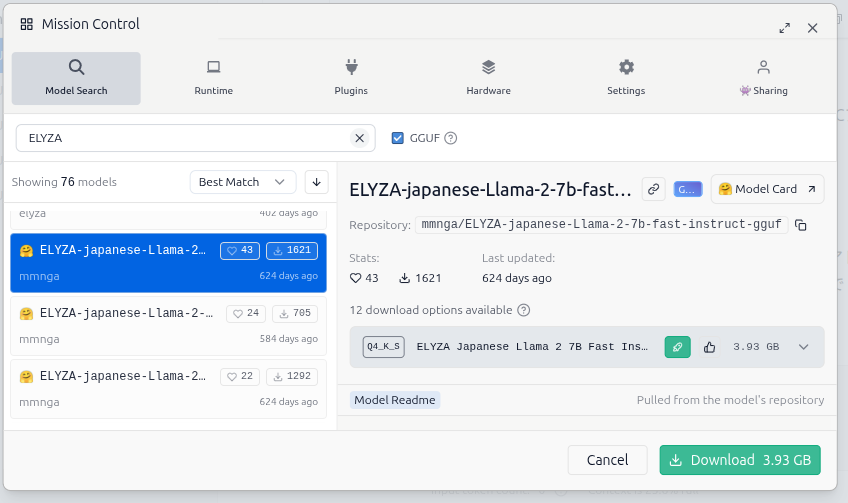Clear the ELYZA search text
This screenshot has height=503, width=848.
point(360,138)
